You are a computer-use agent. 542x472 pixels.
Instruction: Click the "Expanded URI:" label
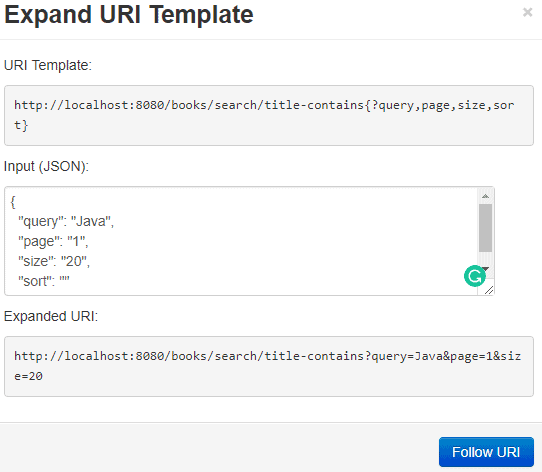51,316
